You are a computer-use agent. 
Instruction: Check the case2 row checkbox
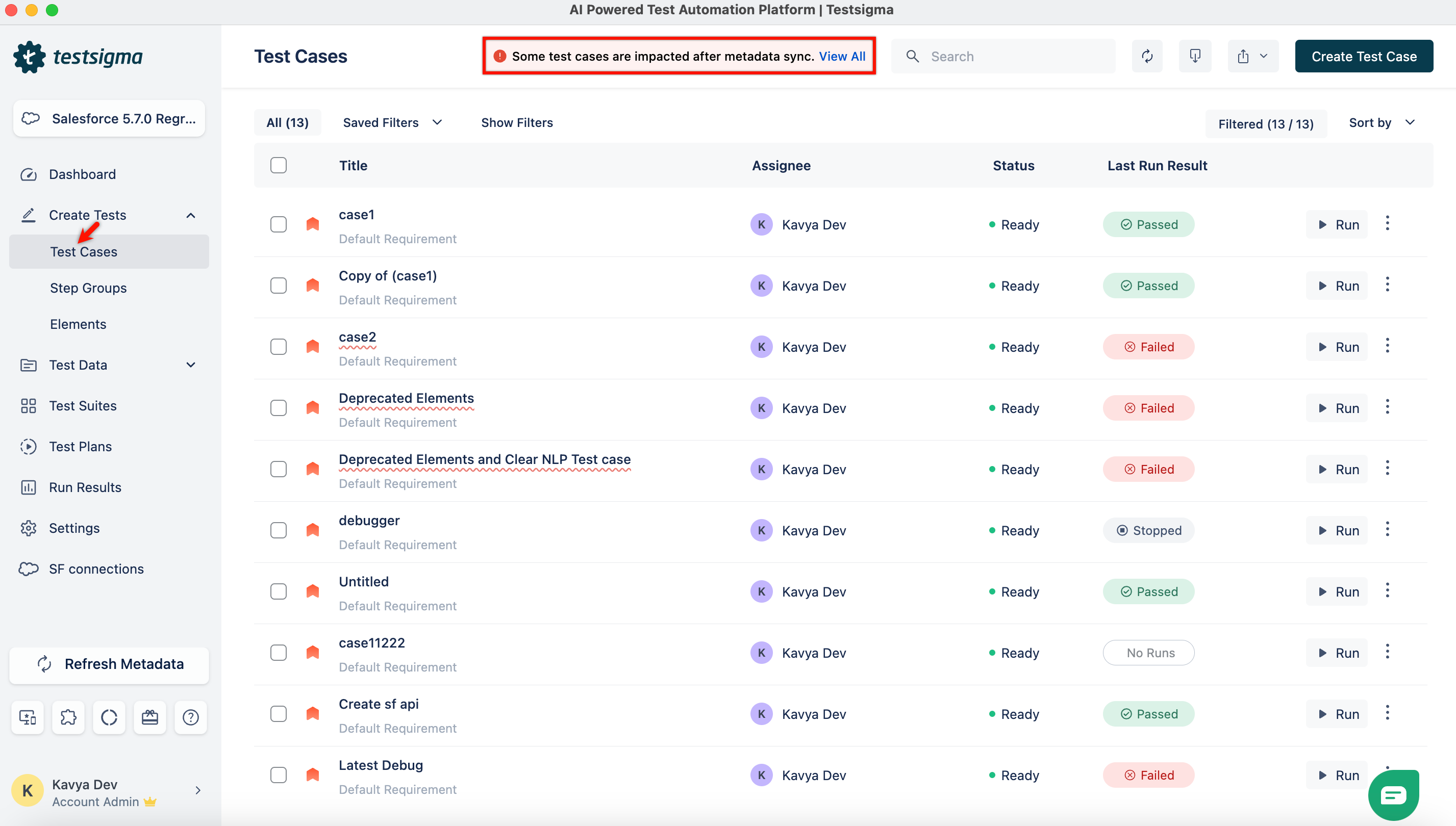coord(278,347)
